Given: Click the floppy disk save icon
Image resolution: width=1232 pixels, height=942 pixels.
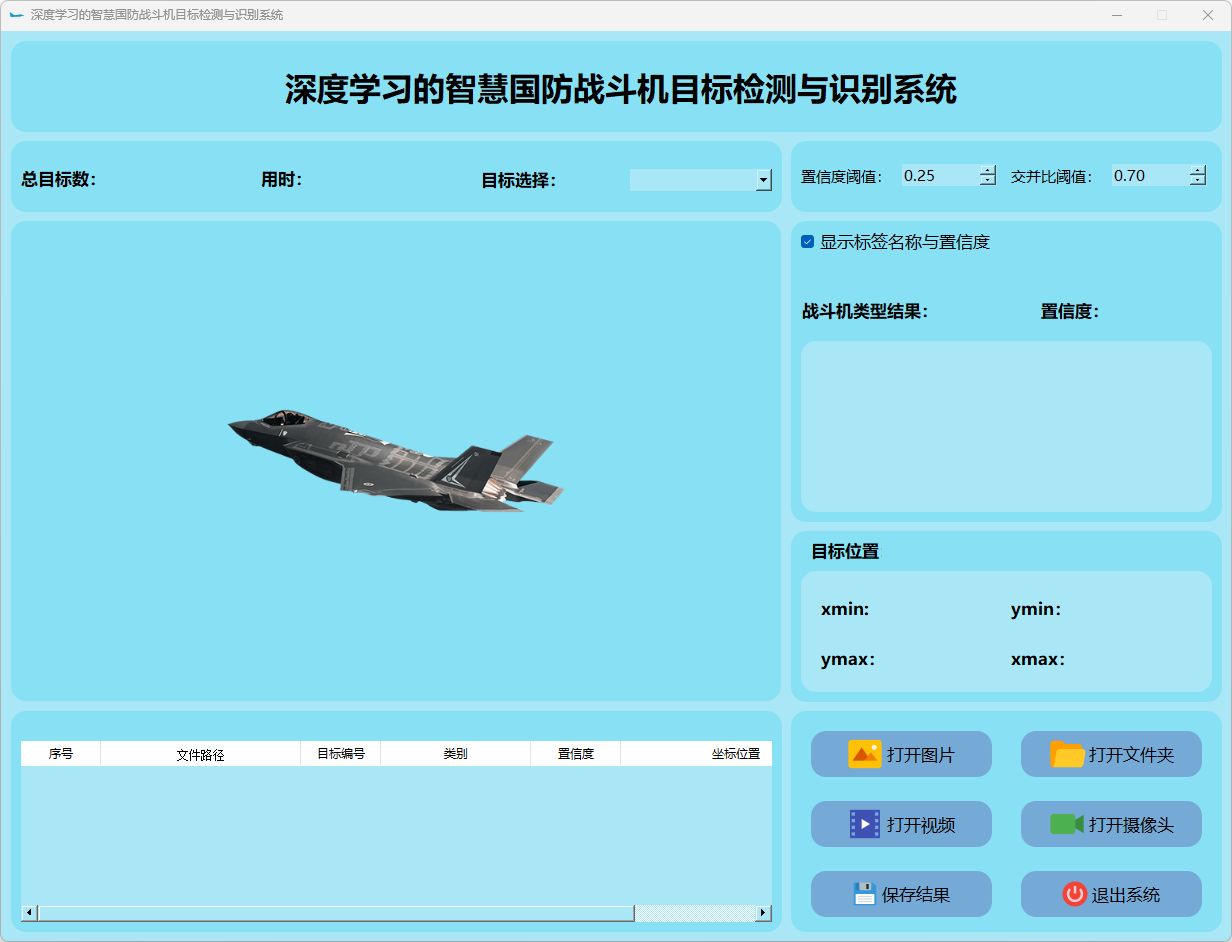Looking at the screenshot, I should coord(864,894).
